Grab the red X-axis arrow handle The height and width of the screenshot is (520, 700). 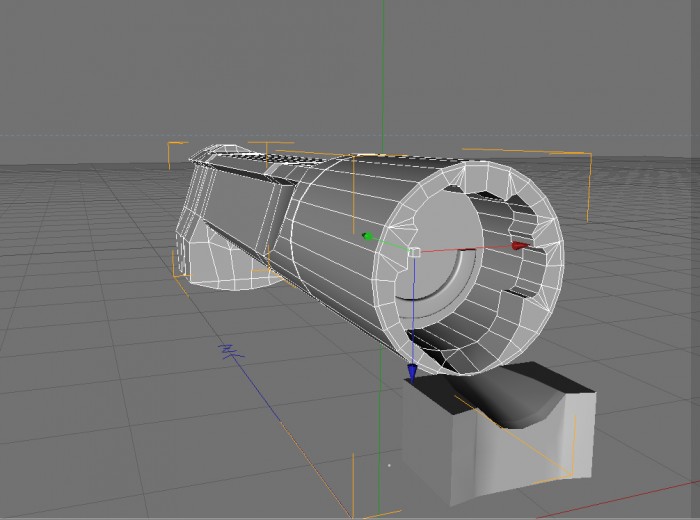tap(520, 245)
